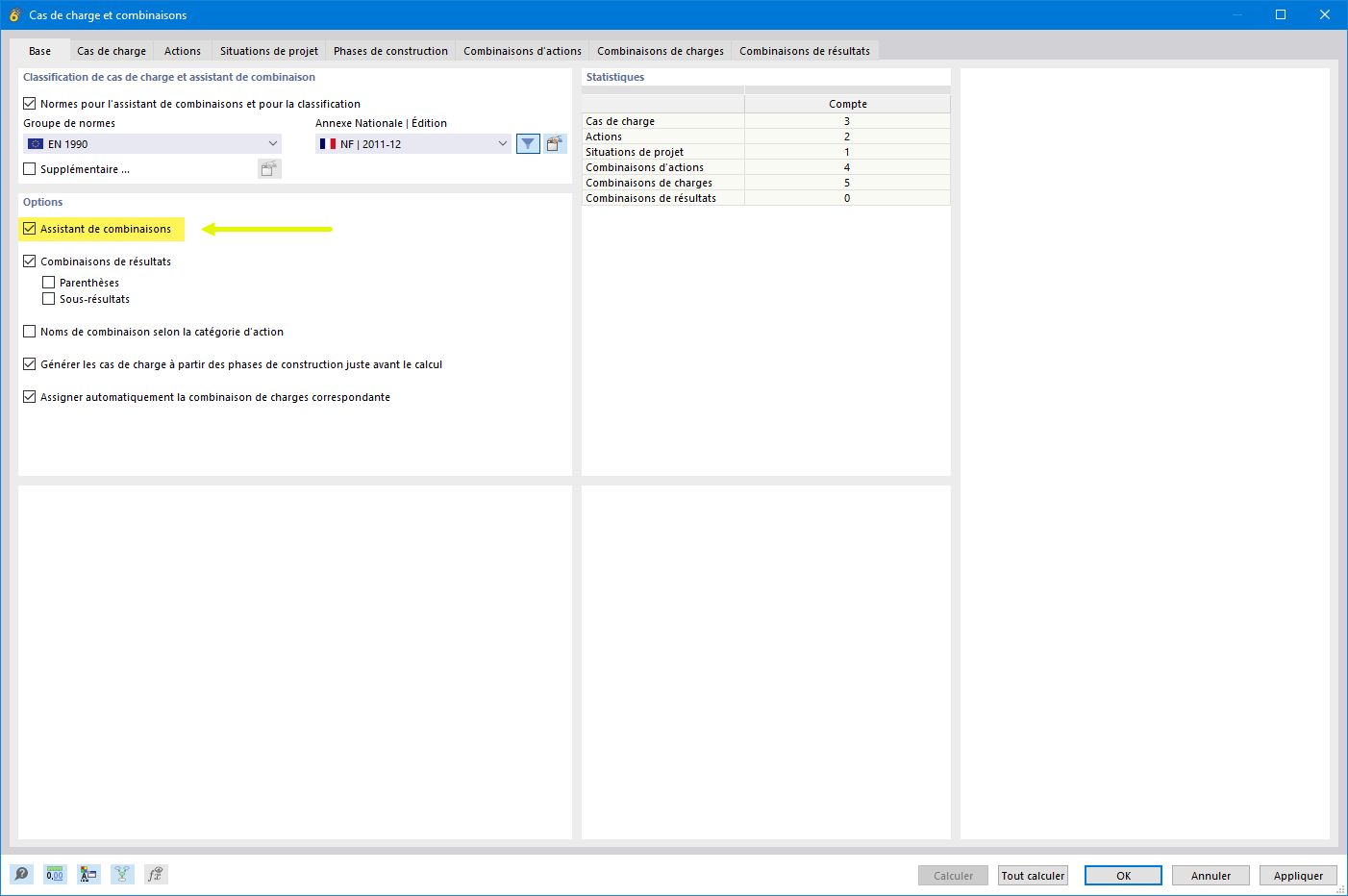This screenshot has height=896, width=1348.
Task: Click the Calculer button
Action: pos(953,876)
